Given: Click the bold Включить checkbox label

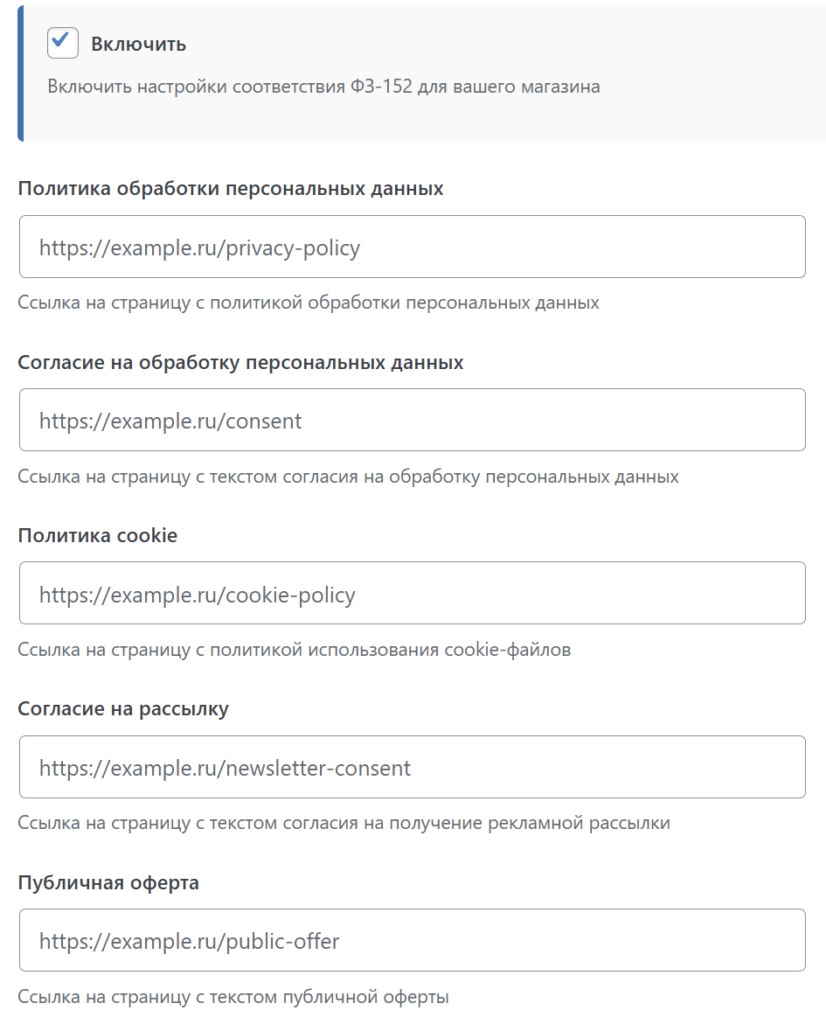Looking at the screenshot, I should tap(138, 44).
